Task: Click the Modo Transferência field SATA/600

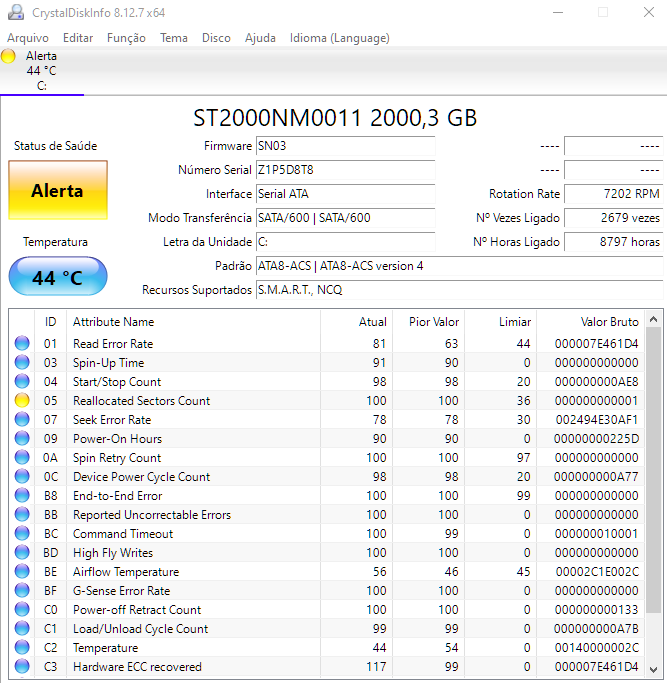Action: (345, 218)
